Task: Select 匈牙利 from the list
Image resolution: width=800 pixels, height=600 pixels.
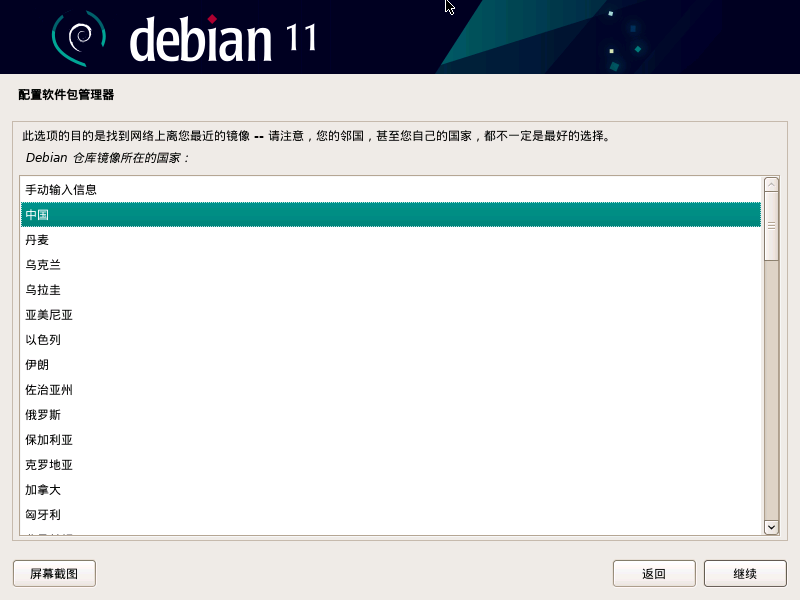Action: click(x=44, y=515)
